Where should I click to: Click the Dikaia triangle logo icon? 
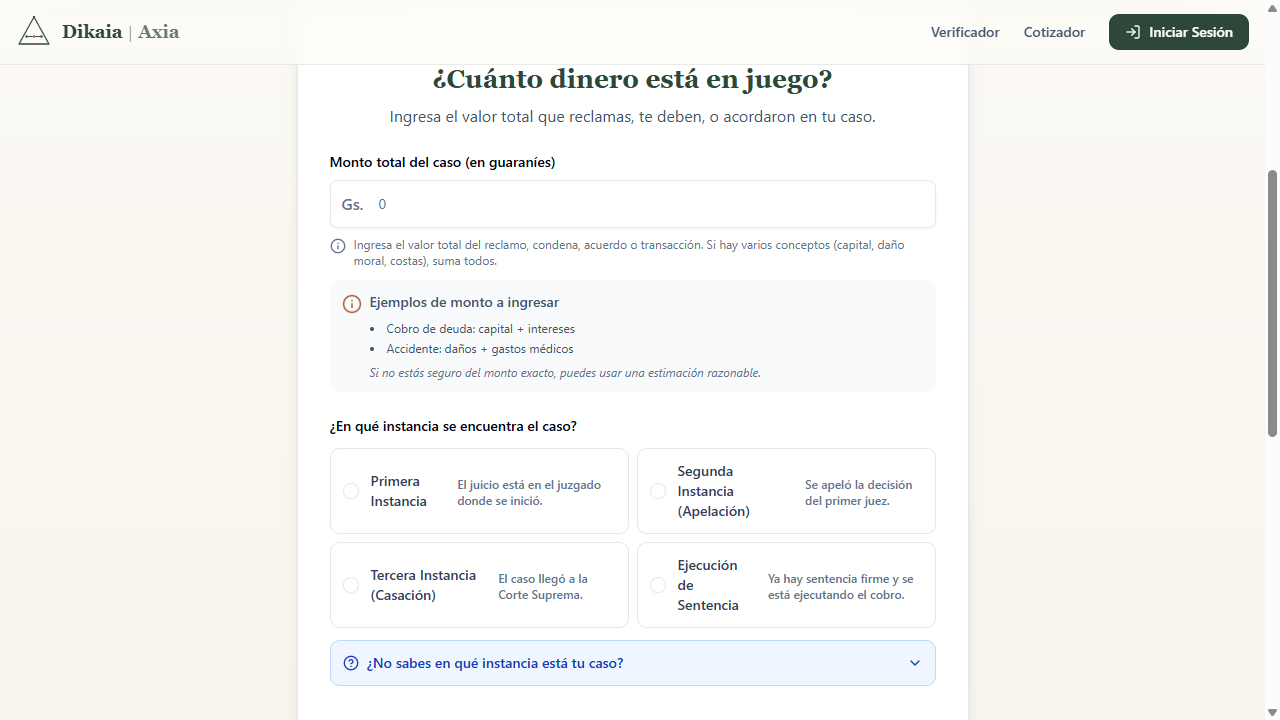(x=34, y=31)
